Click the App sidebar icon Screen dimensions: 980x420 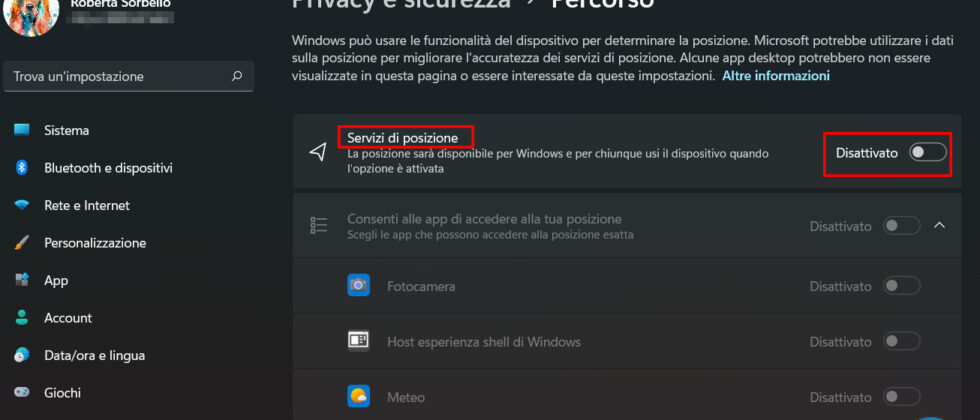[22, 280]
